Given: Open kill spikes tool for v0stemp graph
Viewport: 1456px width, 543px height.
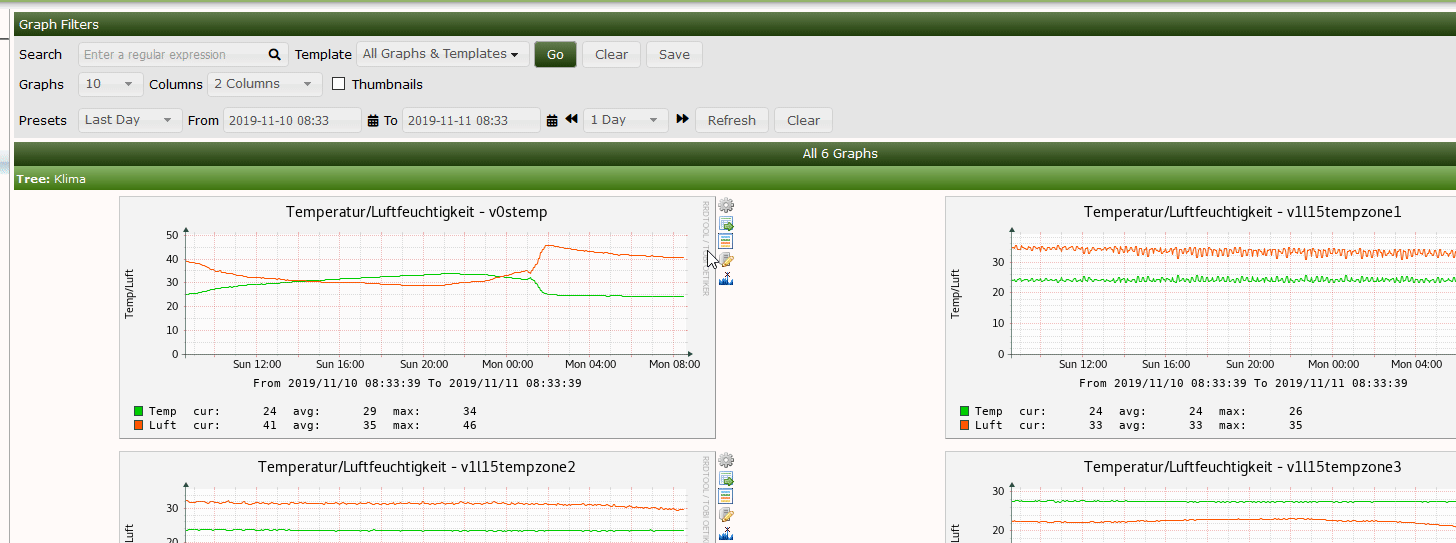Looking at the screenshot, I should tap(727, 278).
